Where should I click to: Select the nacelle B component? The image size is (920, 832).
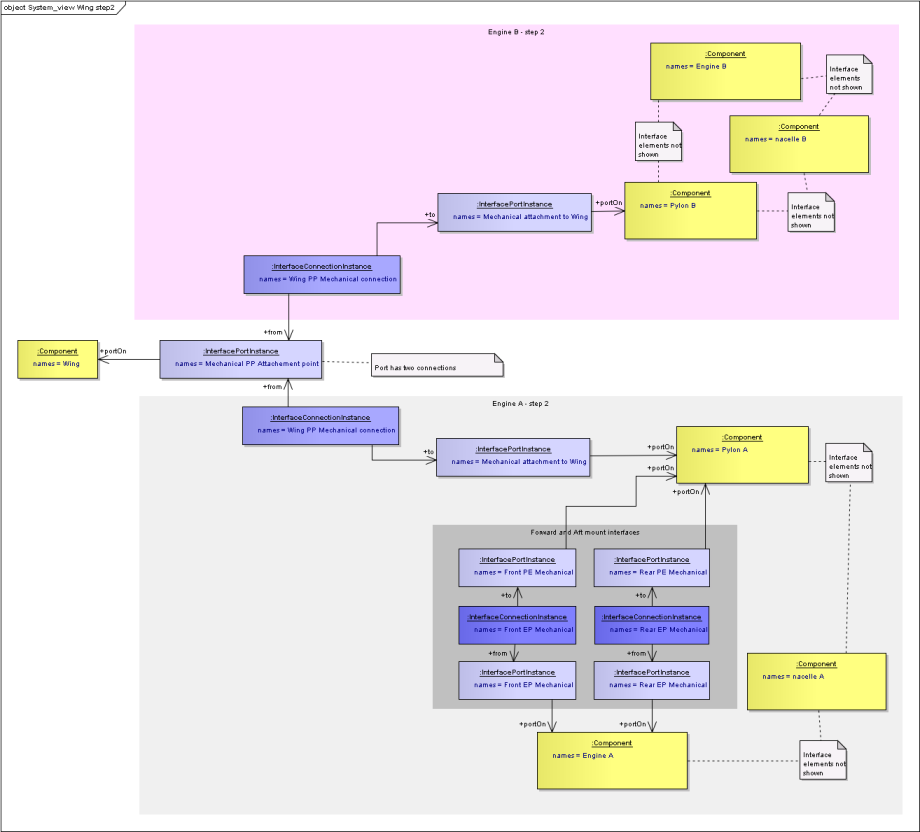click(x=798, y=144)
